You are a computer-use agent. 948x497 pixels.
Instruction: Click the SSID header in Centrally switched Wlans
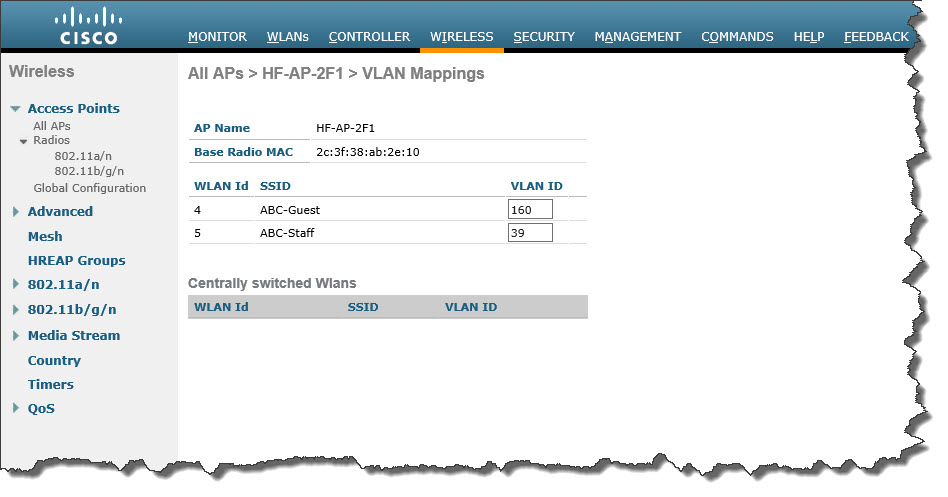click(363, 307)
